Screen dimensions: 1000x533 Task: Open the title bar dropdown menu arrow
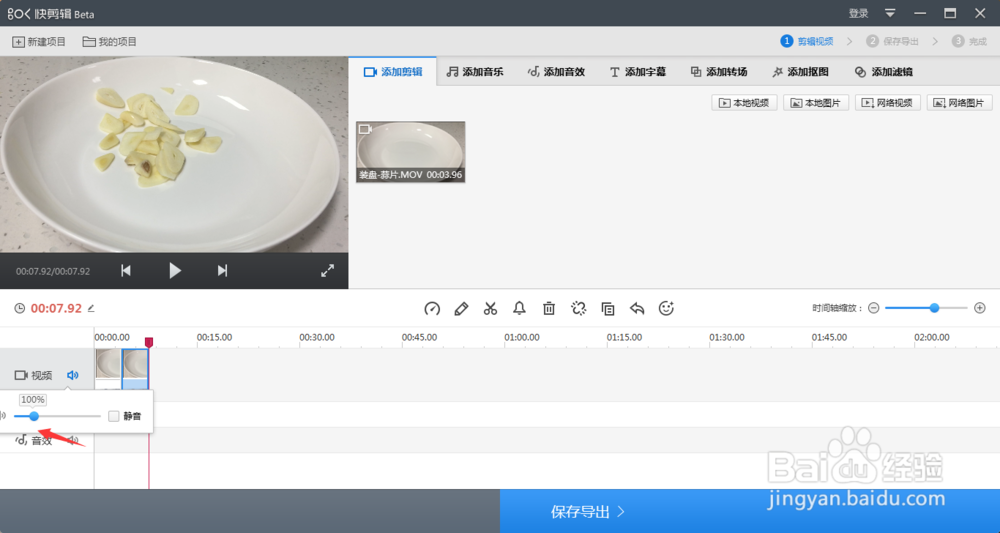coord(890,13)
